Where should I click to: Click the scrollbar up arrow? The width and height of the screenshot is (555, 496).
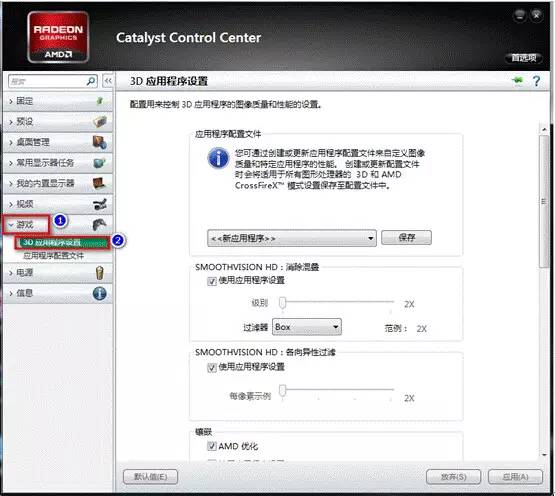pos(544,130)
